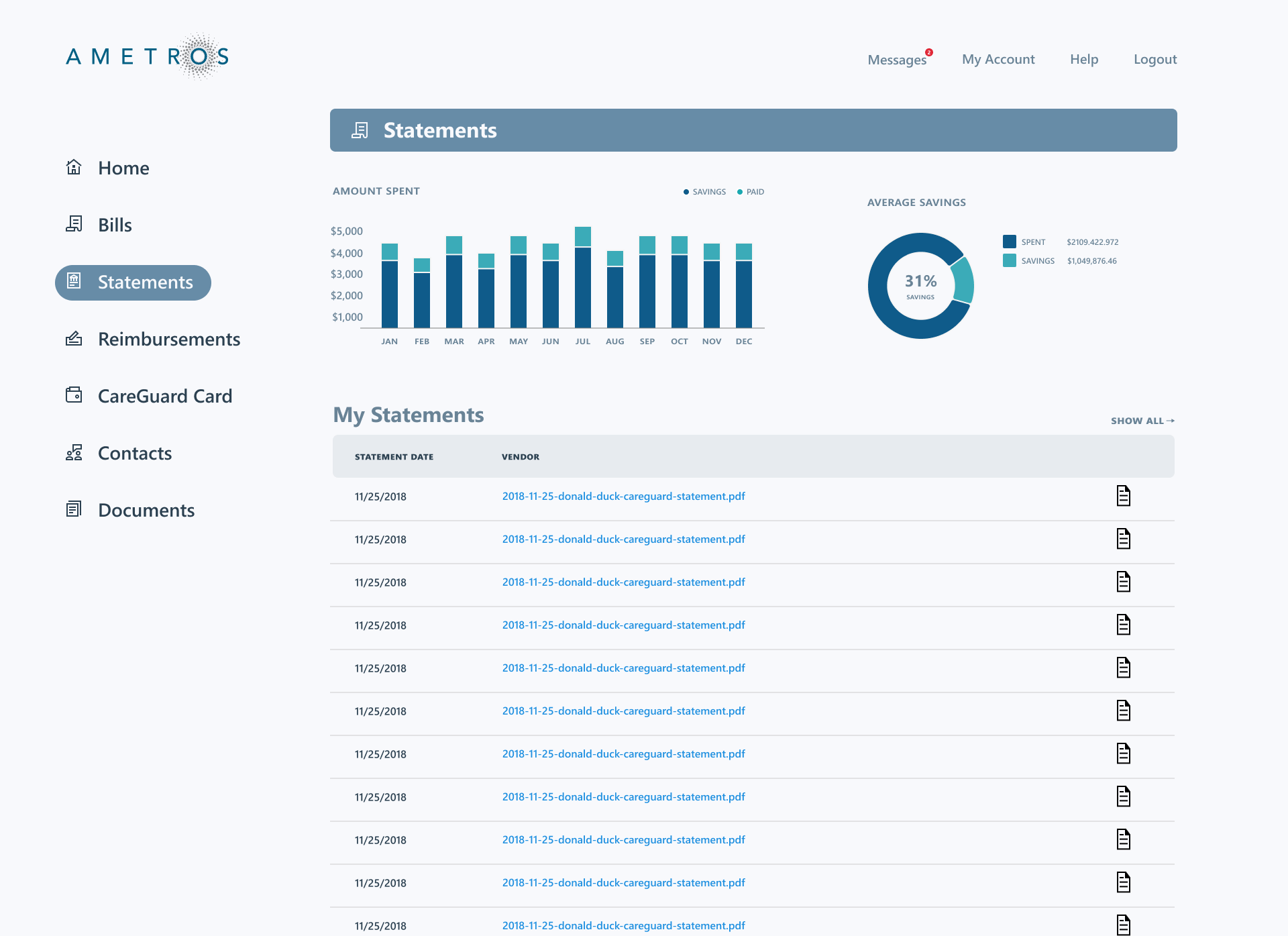Click the red Messages notification badge

(x=929, y=52)
